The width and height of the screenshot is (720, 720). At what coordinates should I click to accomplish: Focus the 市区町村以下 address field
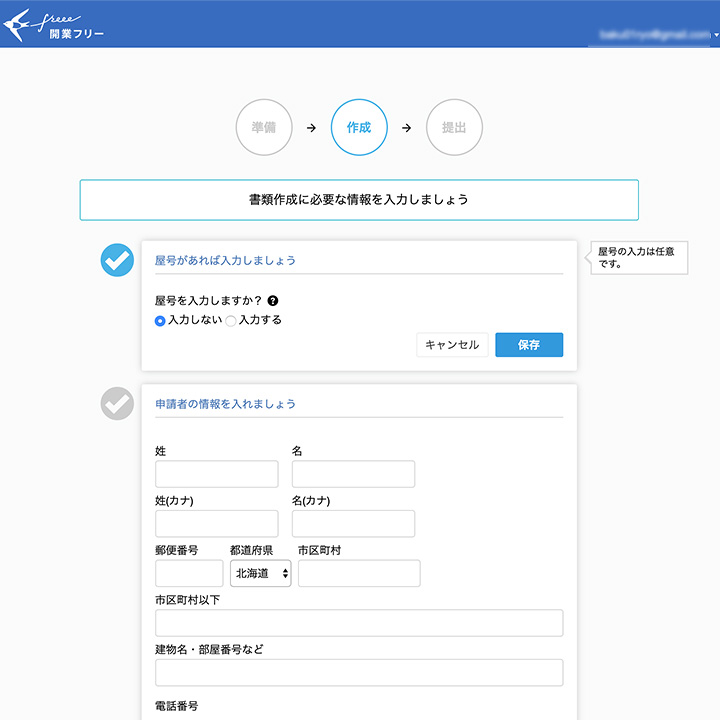pyautogui.click(x=359, y=623)
